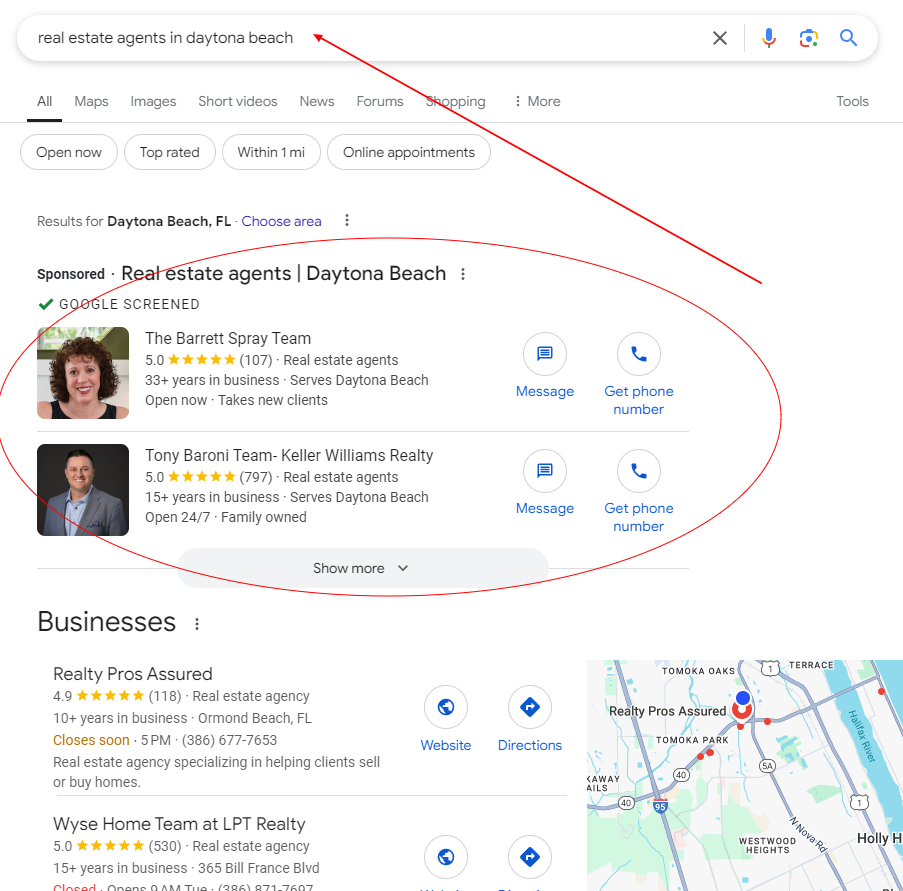Get directions to Wyse Home Team
The image size is (903, 891).
click(530, 856)
